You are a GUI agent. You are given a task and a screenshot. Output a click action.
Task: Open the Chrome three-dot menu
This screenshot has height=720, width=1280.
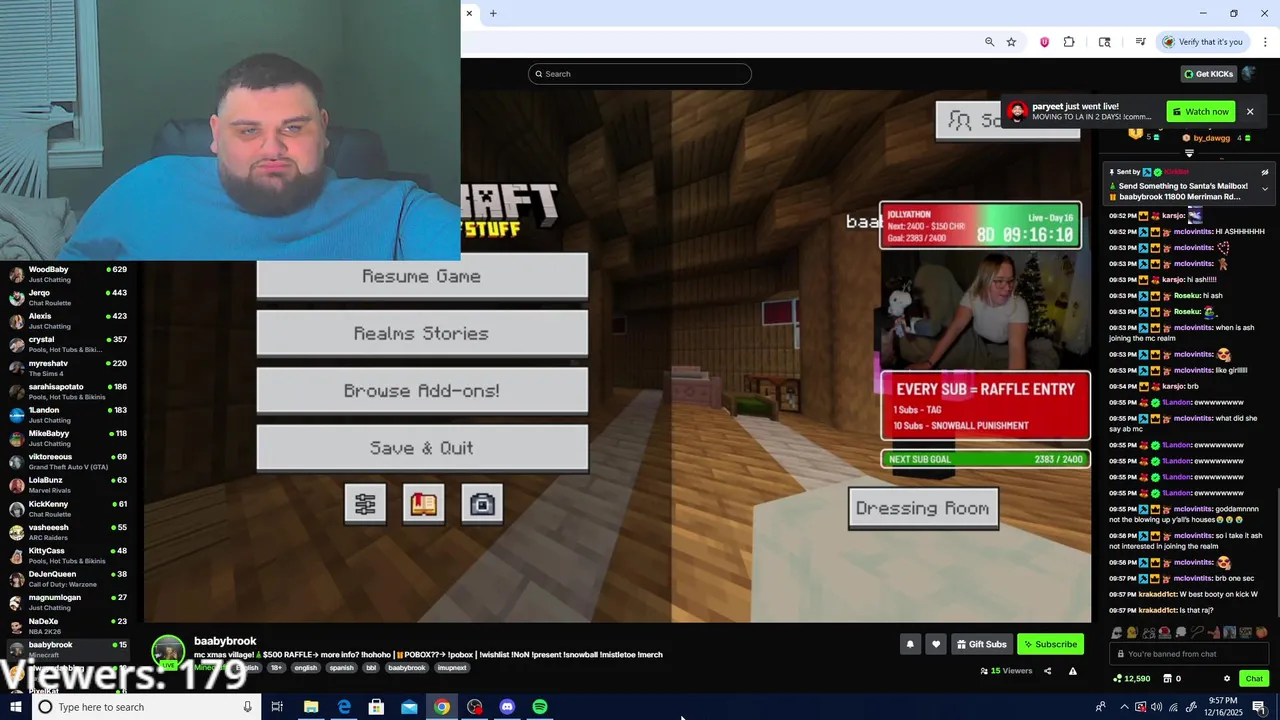[1266, 42]
